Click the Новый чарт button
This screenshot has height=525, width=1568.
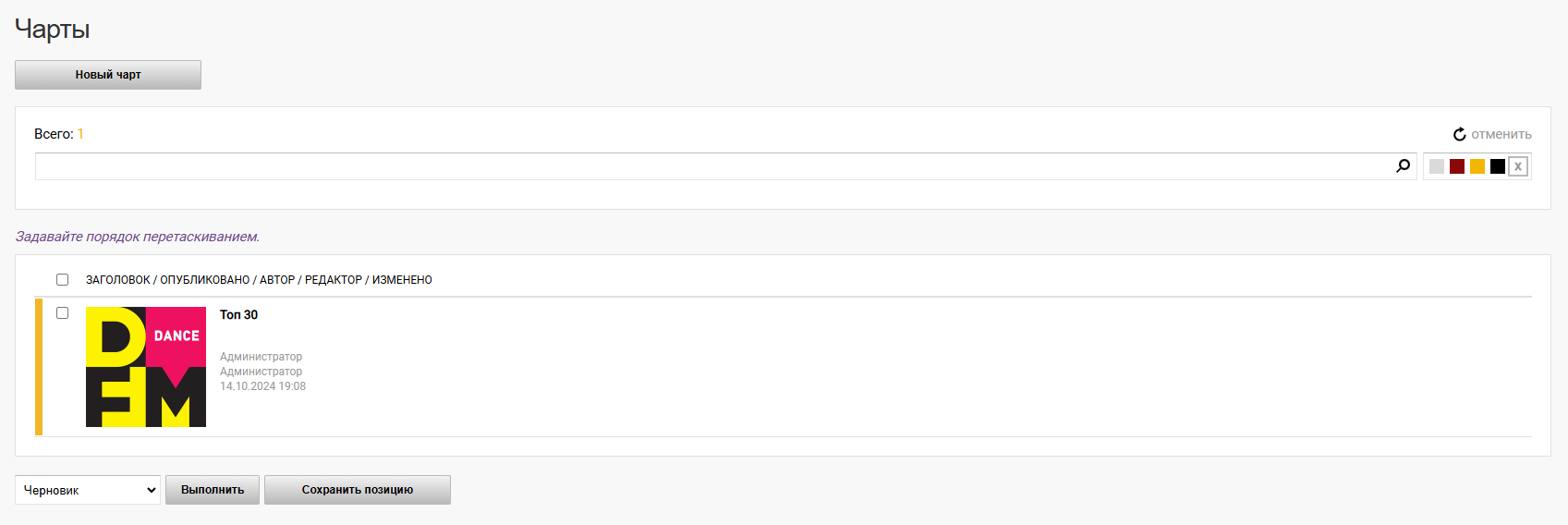tap(108, 75)
